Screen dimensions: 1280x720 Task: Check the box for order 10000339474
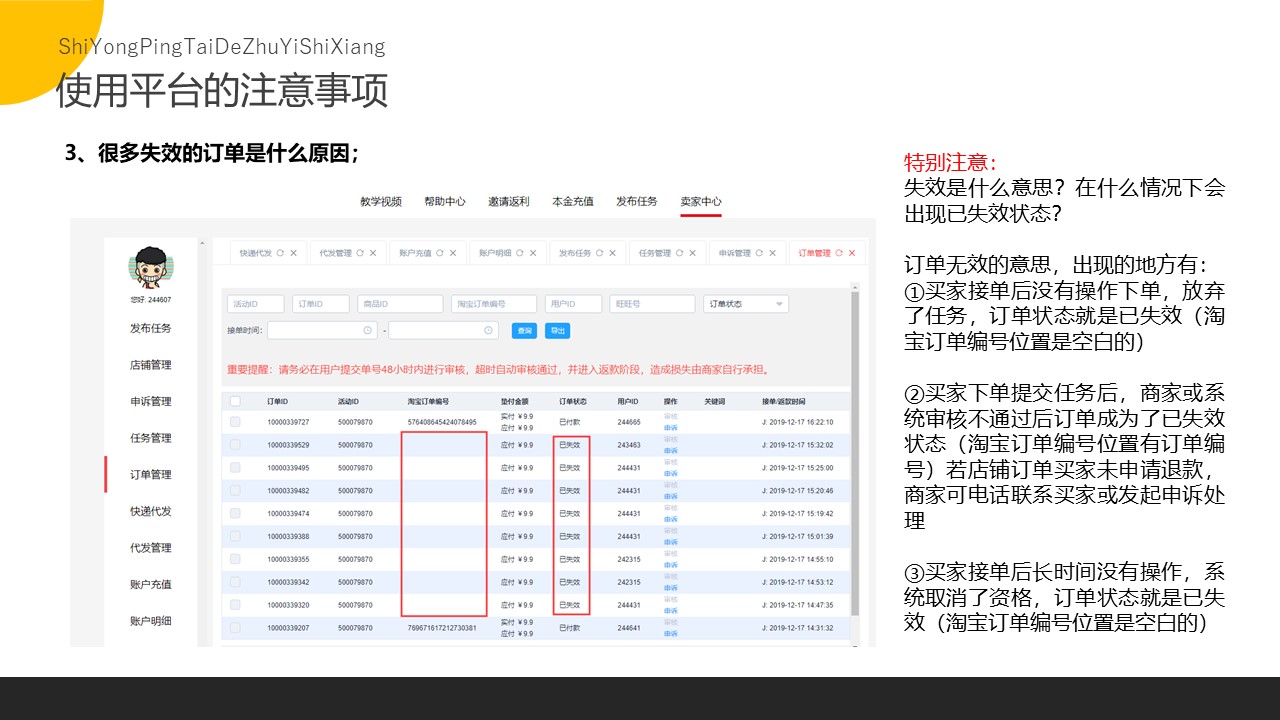pos(235,514)
